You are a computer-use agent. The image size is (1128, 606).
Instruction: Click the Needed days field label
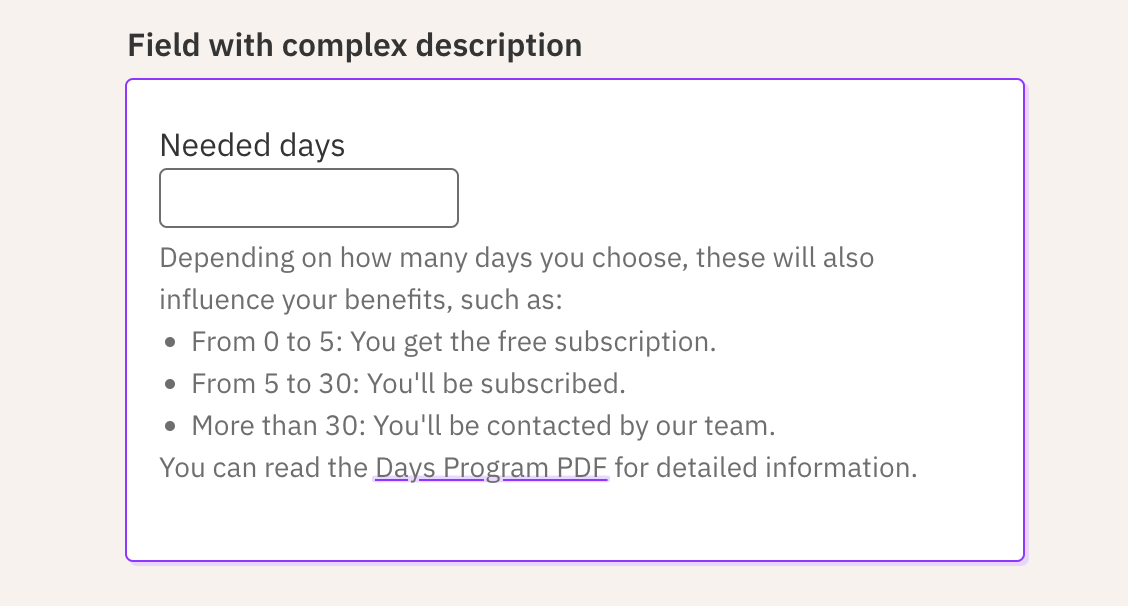[x=251, y=145]
